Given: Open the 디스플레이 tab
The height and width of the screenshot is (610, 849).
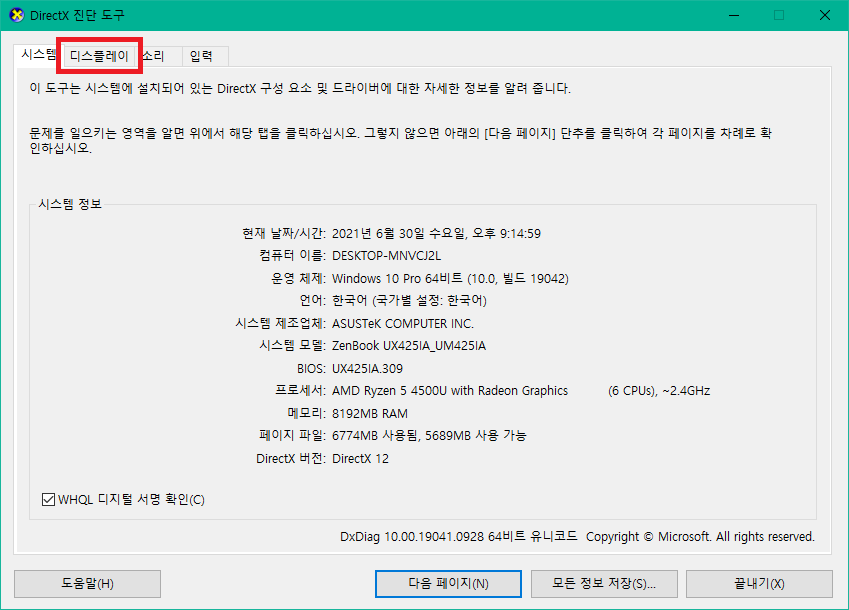Looking at the screenshot, I should pos(99,56).
